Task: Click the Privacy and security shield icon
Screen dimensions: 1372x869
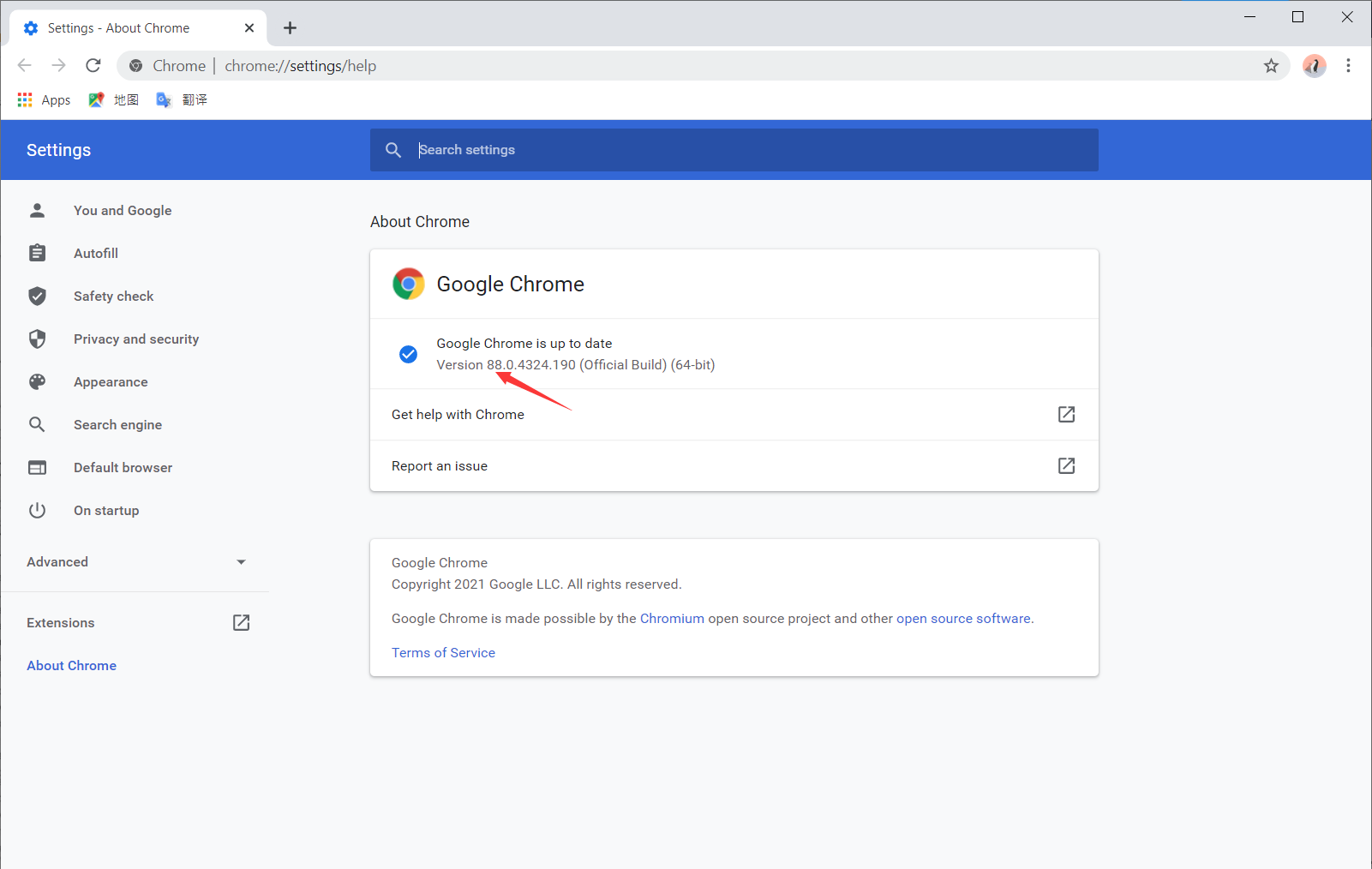Action: (37, 339)
